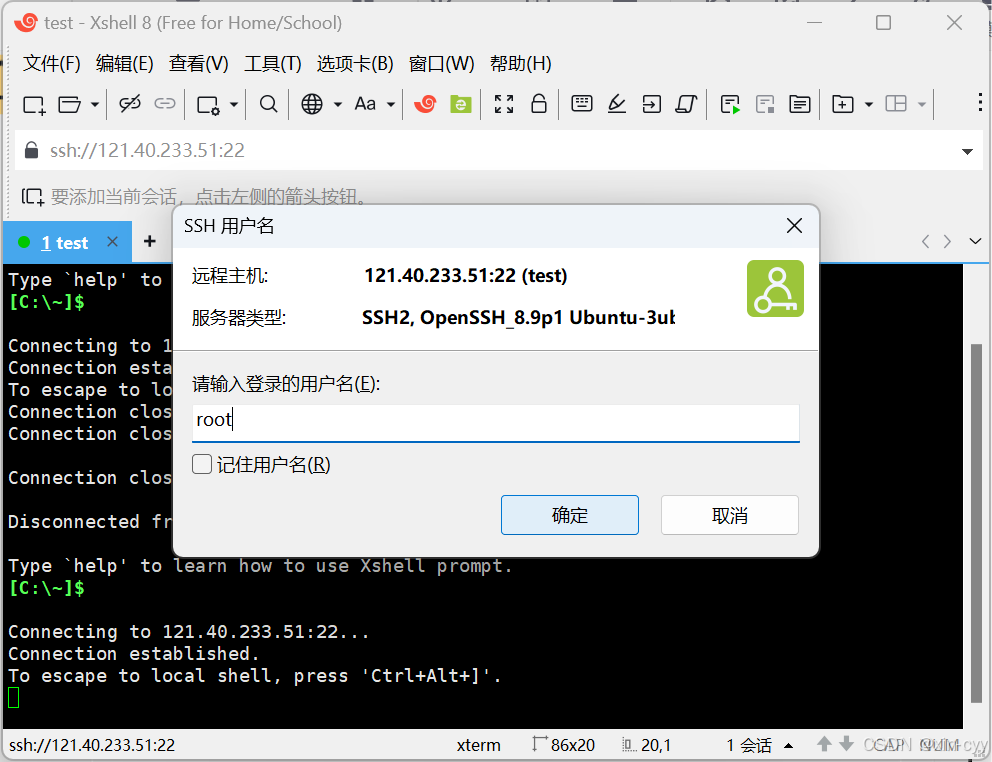Click the 取消 button
Screen dimensions: 992x762
729,515
